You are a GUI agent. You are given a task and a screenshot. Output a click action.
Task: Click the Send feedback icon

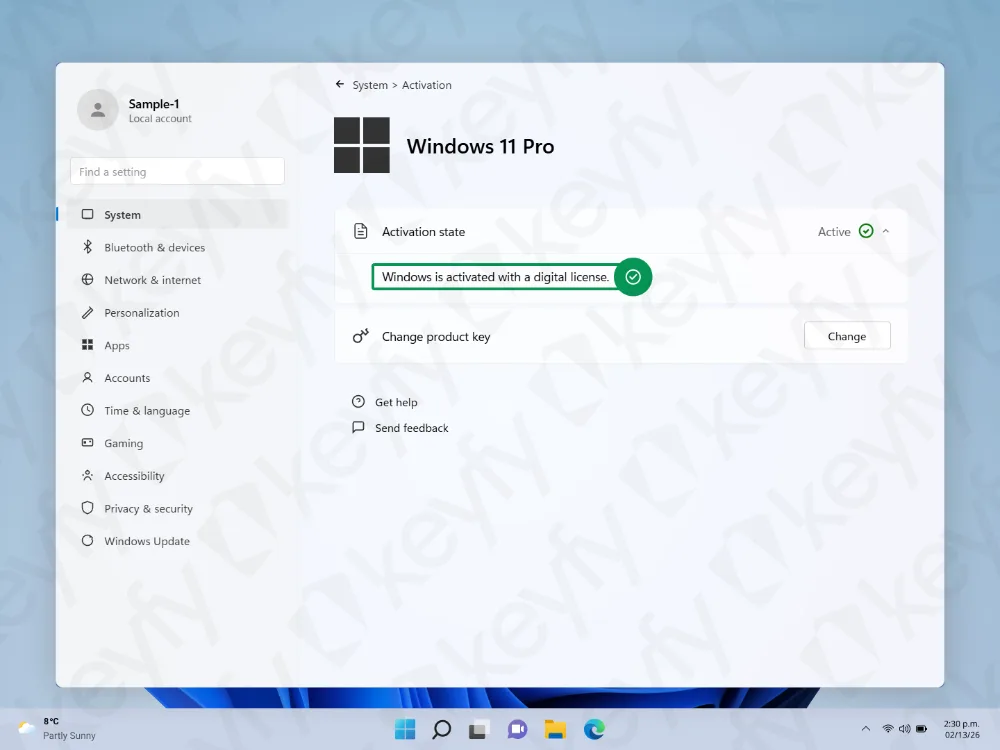pyautogui.click(x=358, y=427)
